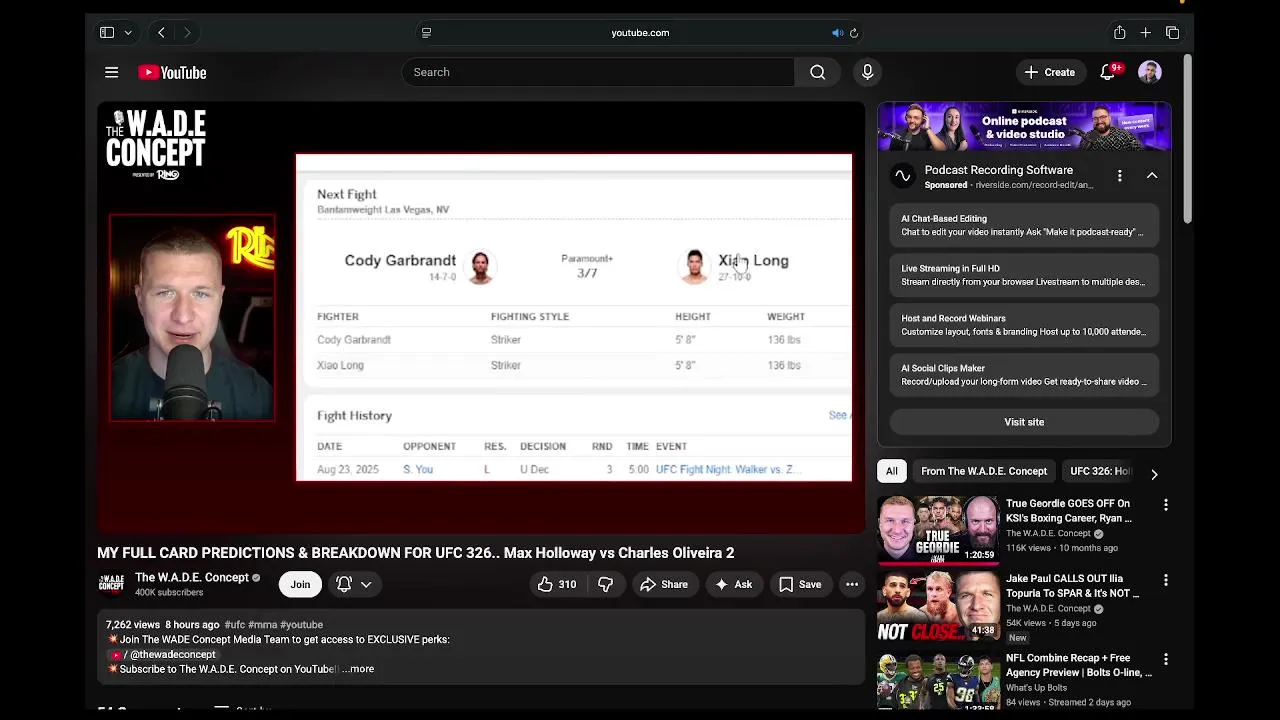Dislike the video with thumbs down
The width and height of the screenshot is (1280, 720).
coord(605,584)
